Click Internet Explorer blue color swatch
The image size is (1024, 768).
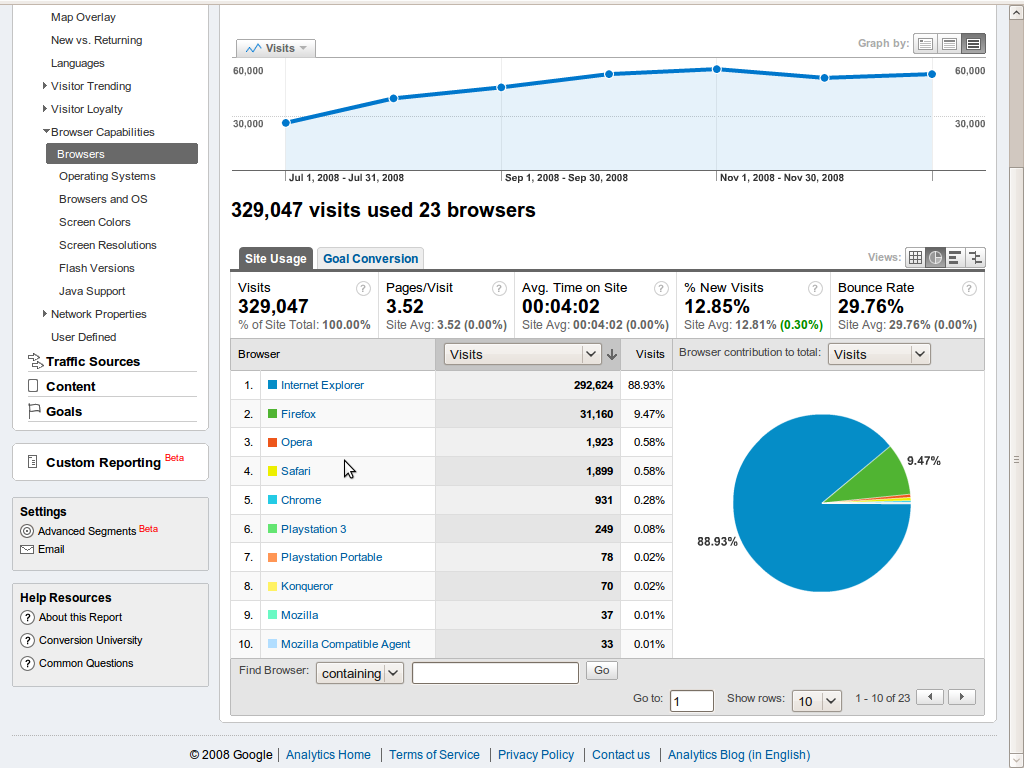(272, 385)
